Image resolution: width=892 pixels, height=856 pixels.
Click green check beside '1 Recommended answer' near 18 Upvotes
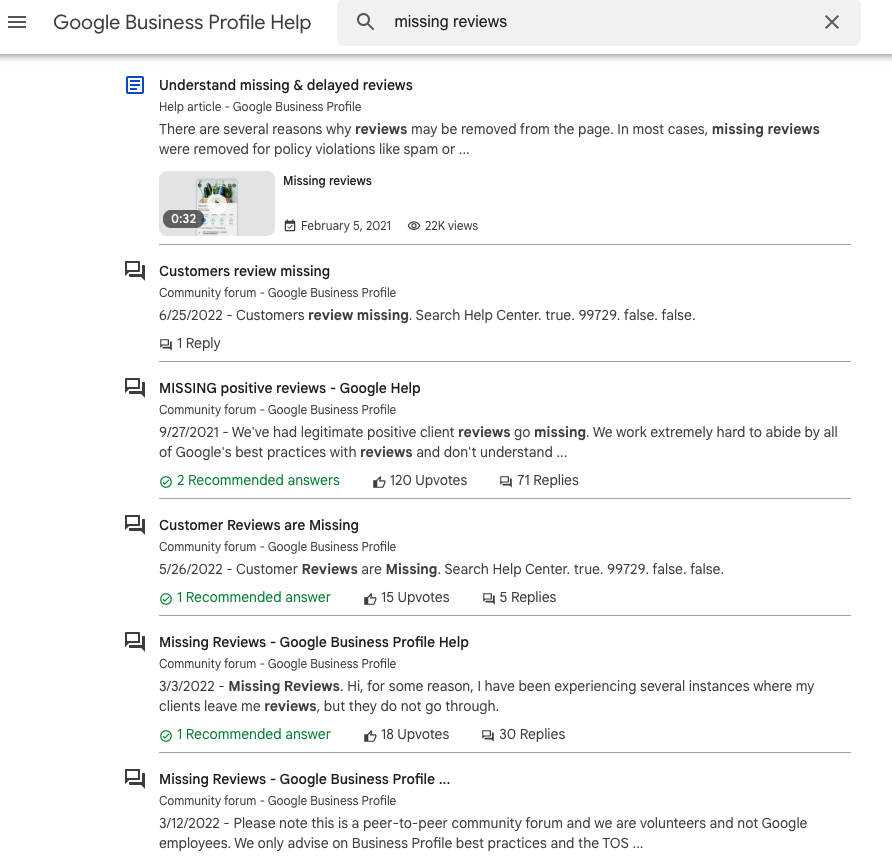pyautogui.click(x=166, y=735)
